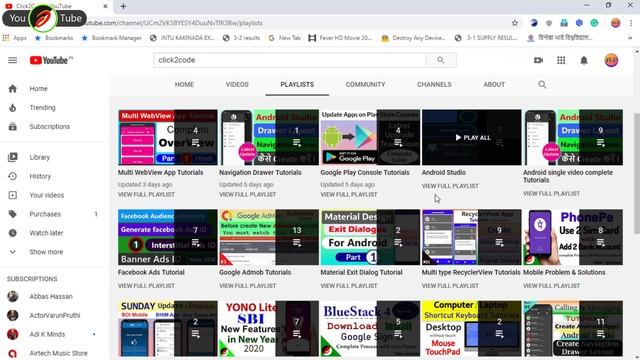Switch to the ABOUT tab
The height and width of the screenshot is (360, 640).
[494, 84]
